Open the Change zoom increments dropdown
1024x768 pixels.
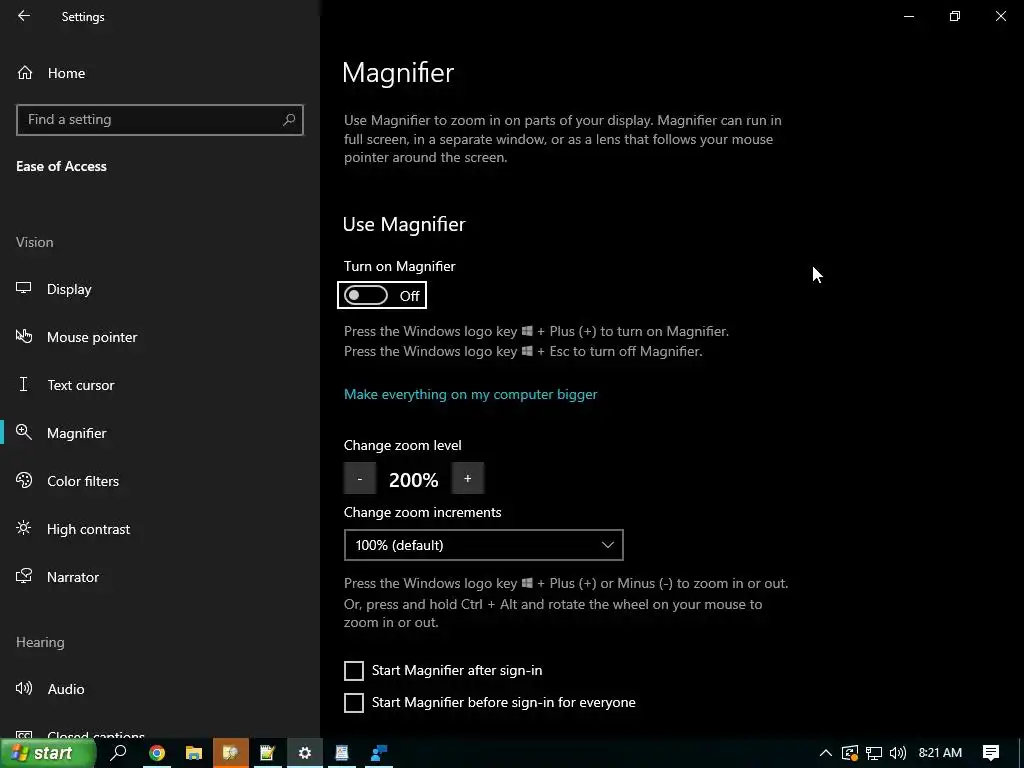click(x=483, y=545)
